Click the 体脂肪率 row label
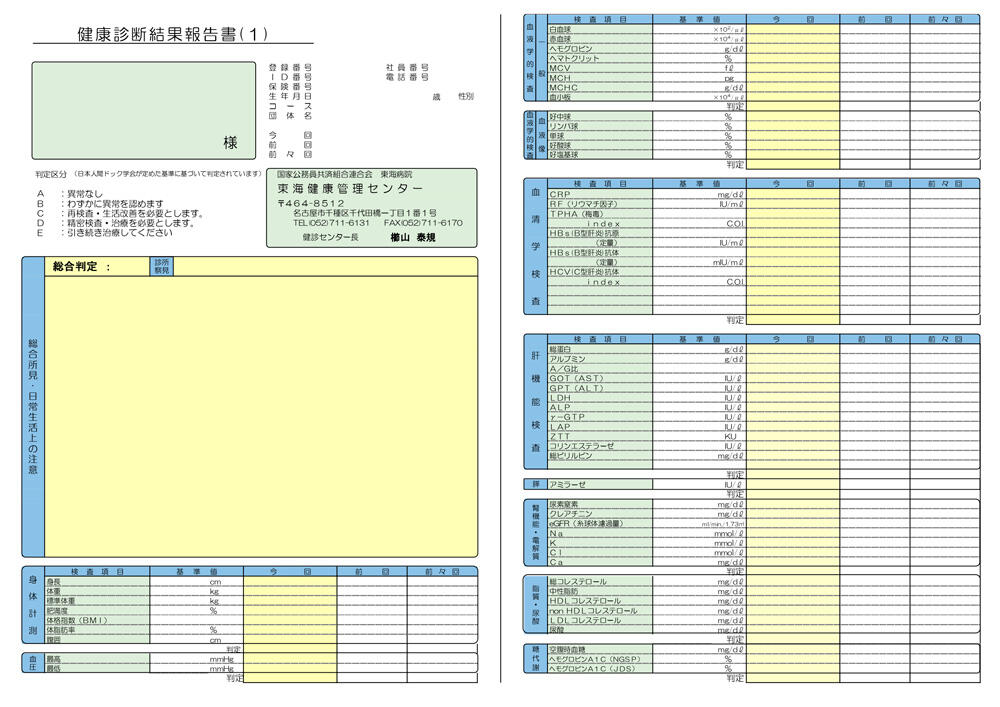Viewport: 1000px width, 707px height. tap(61, 630)
